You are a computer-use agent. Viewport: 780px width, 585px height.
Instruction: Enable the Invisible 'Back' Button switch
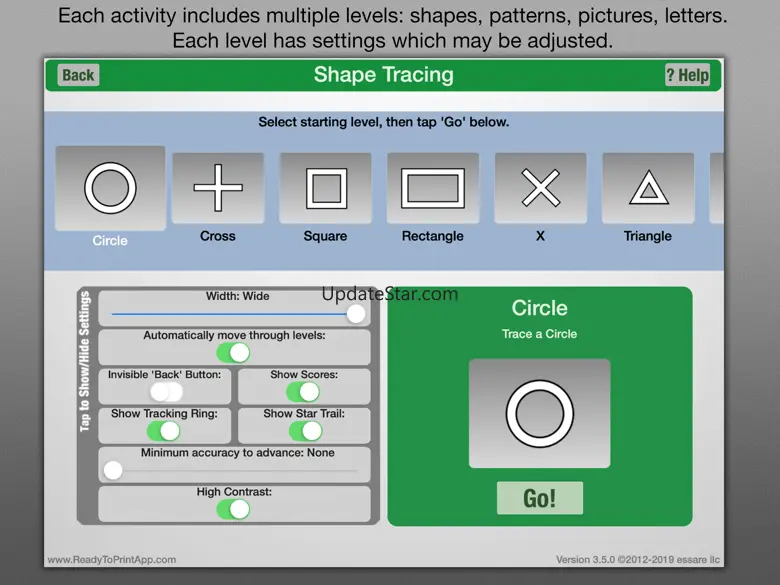click(166, 392)
